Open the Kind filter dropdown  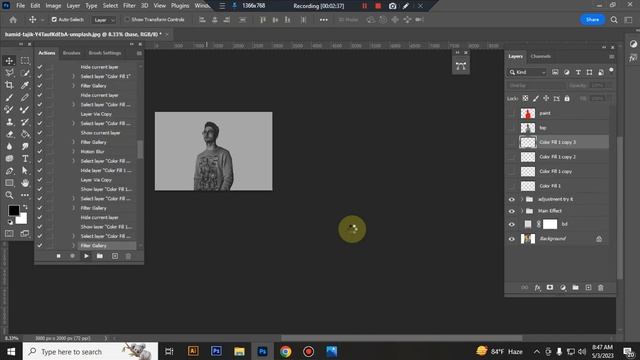527,72
